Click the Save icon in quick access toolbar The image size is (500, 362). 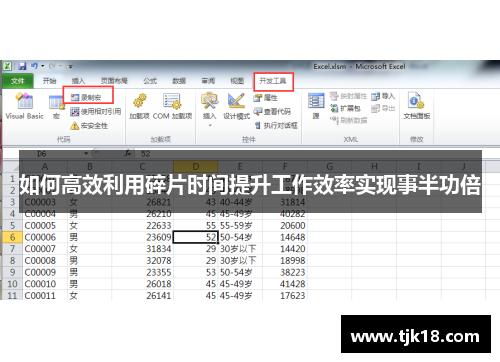coord(22,66)
